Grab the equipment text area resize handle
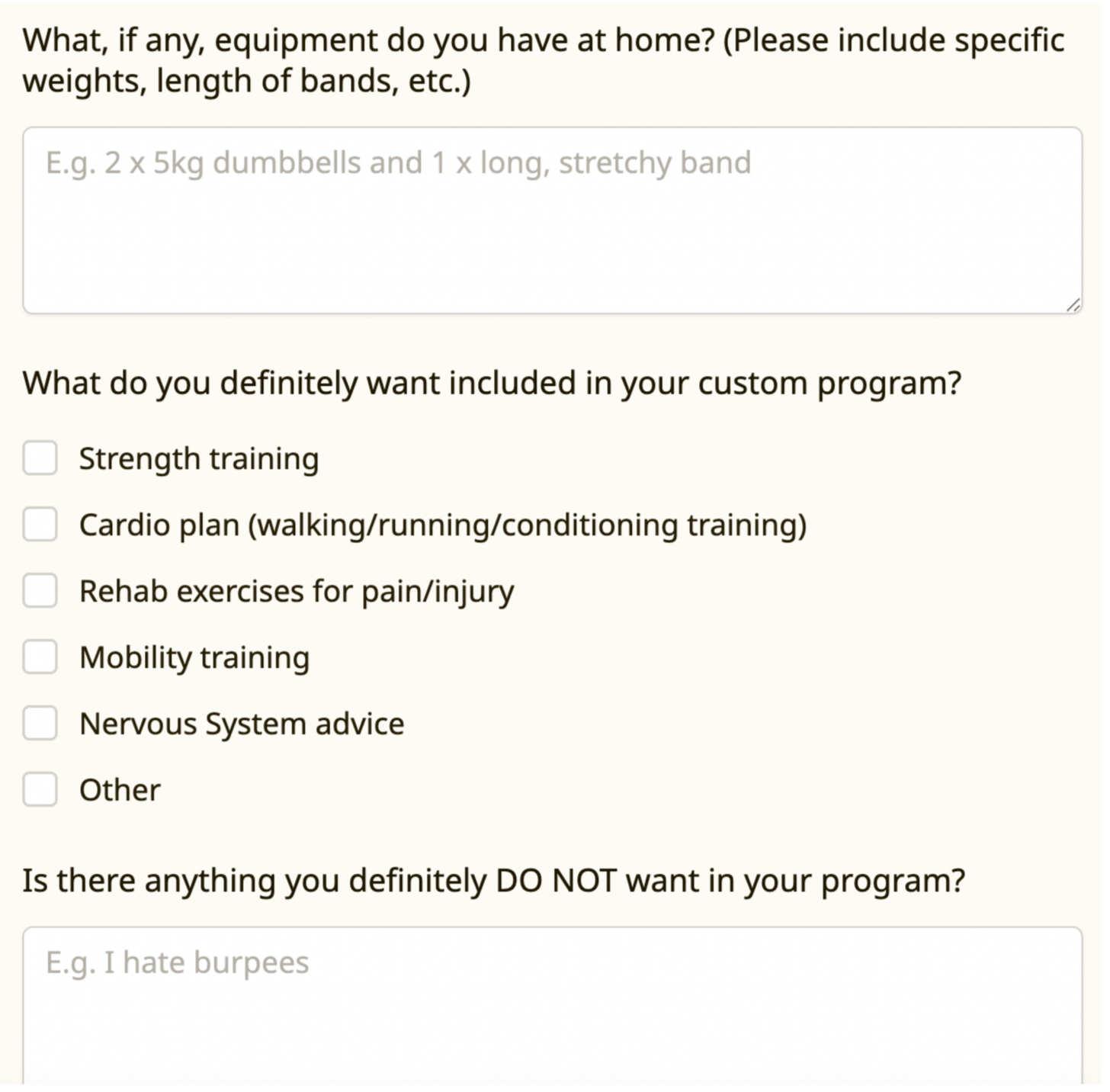The image size is (1110, 1092). point(1073,304)
